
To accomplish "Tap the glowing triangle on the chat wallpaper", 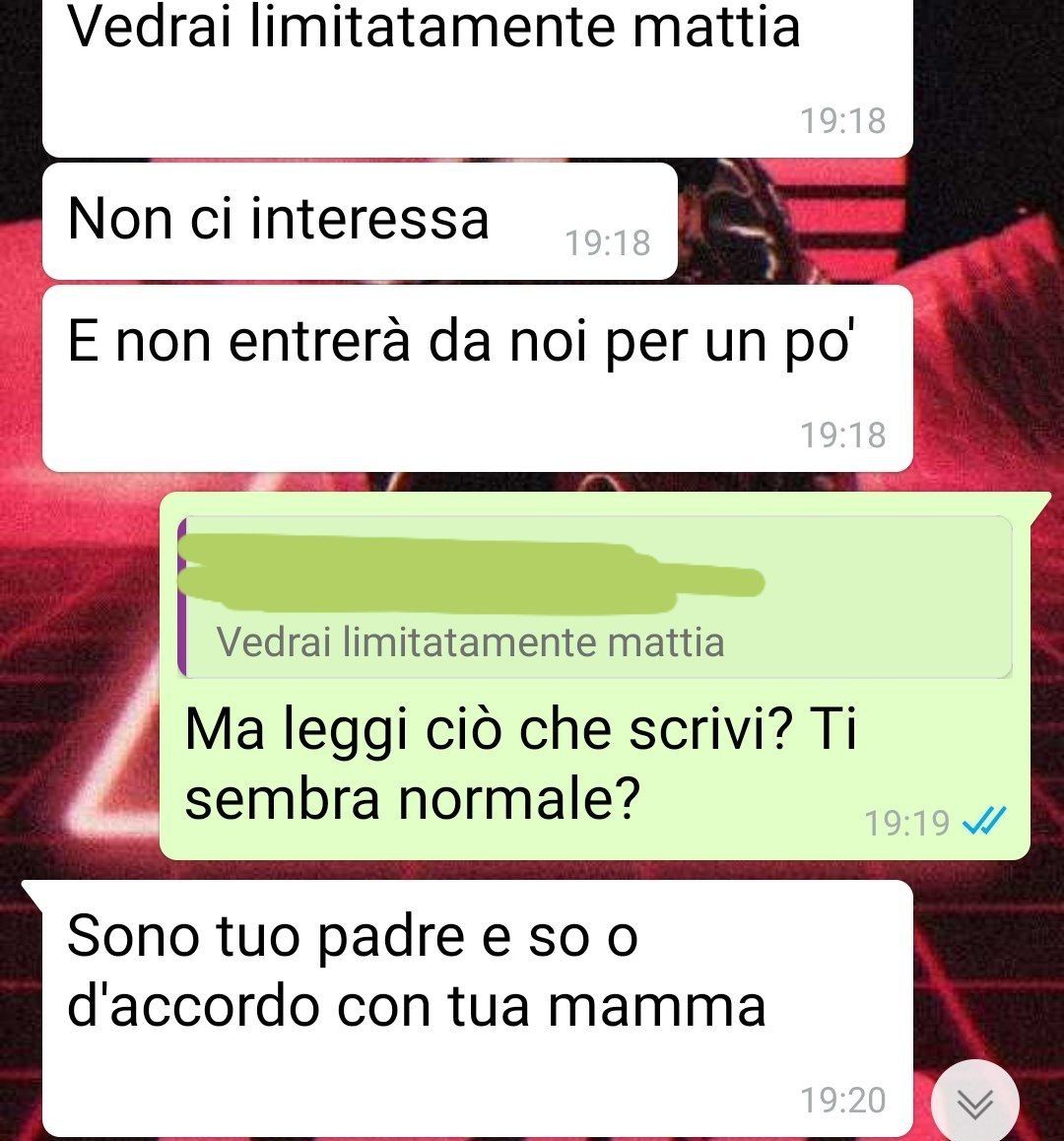I will point(109,764).
